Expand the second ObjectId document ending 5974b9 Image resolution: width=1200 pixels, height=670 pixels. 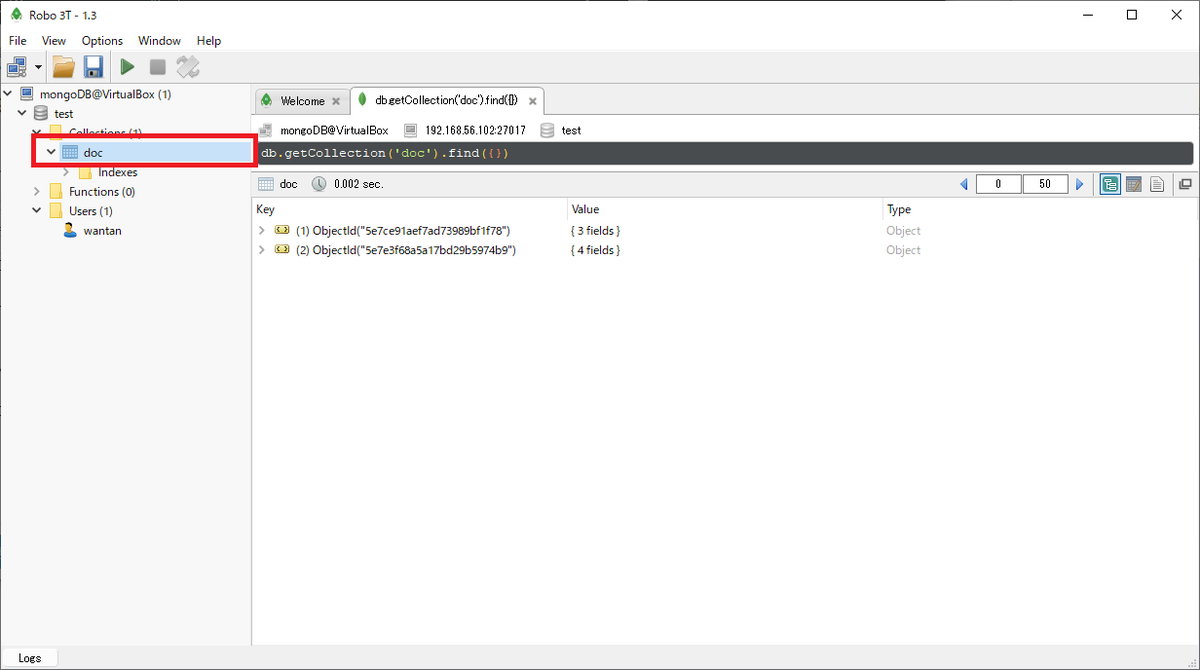[262, 250]
